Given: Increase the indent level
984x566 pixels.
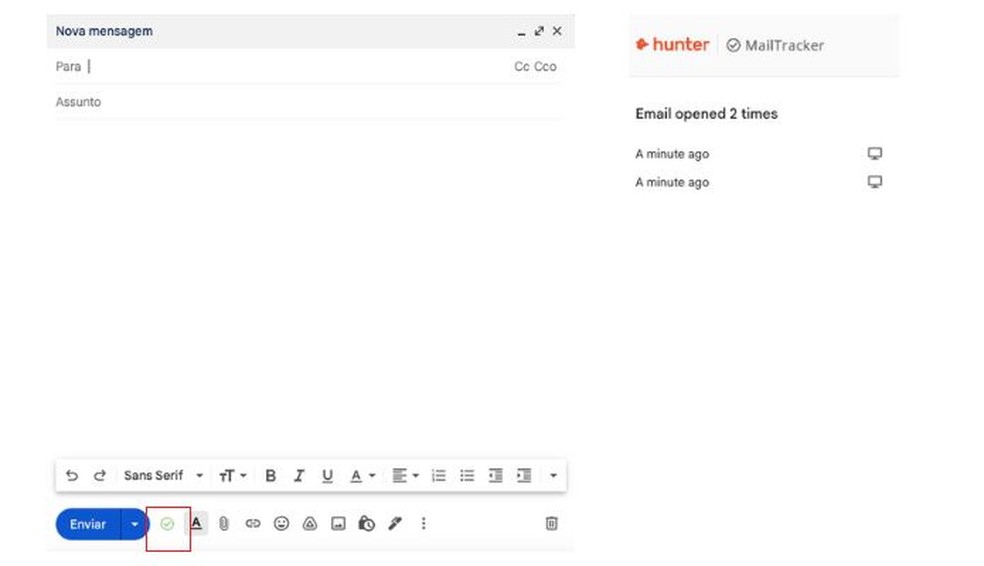Looking at the screenshot, I should pos(524,476).
